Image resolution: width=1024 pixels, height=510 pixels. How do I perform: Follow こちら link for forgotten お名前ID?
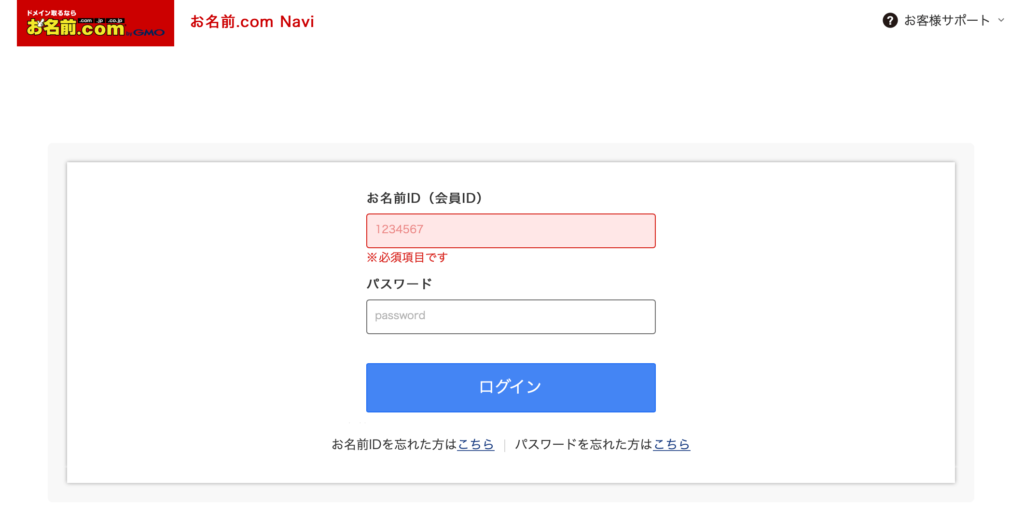pyautogui.click(x=476, y=445)
